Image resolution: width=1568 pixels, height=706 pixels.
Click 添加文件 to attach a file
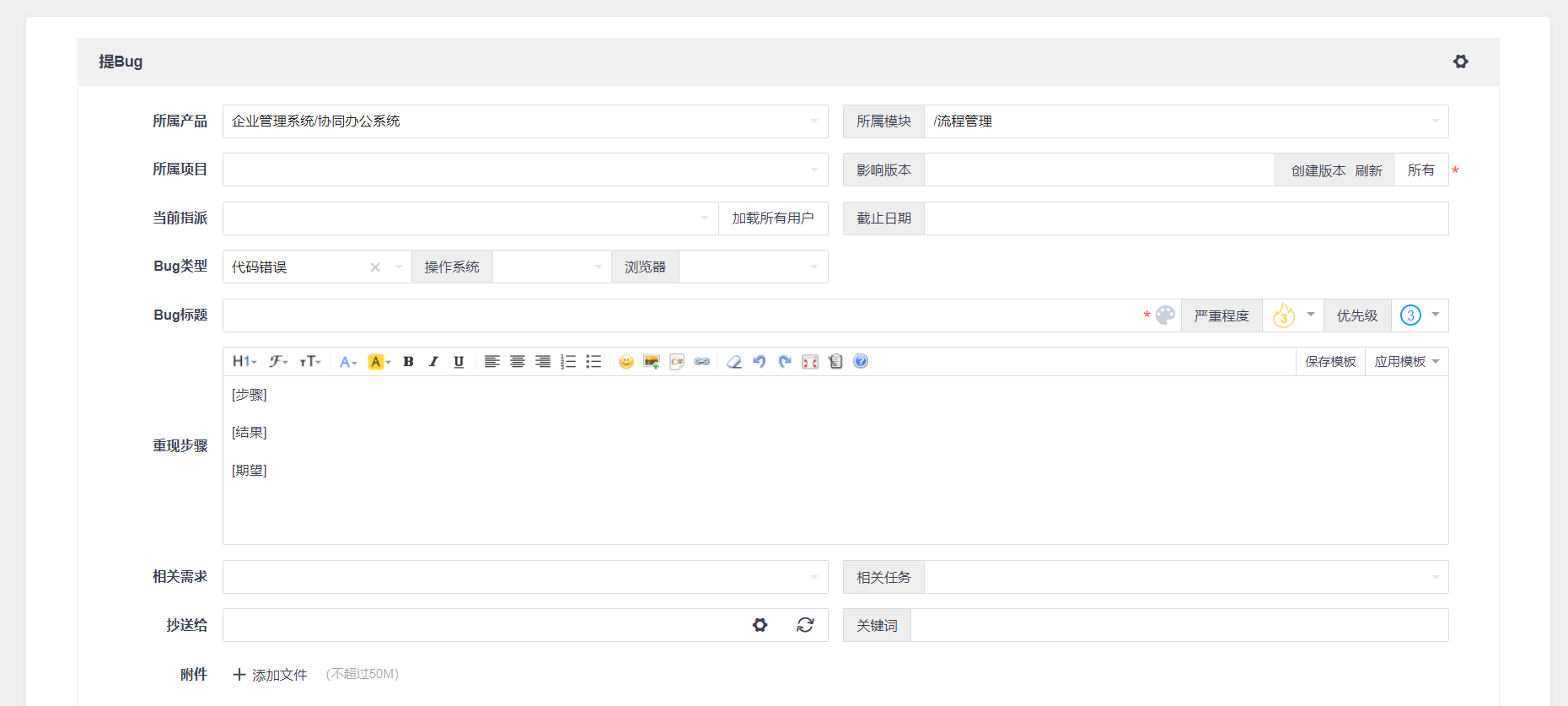270,675
